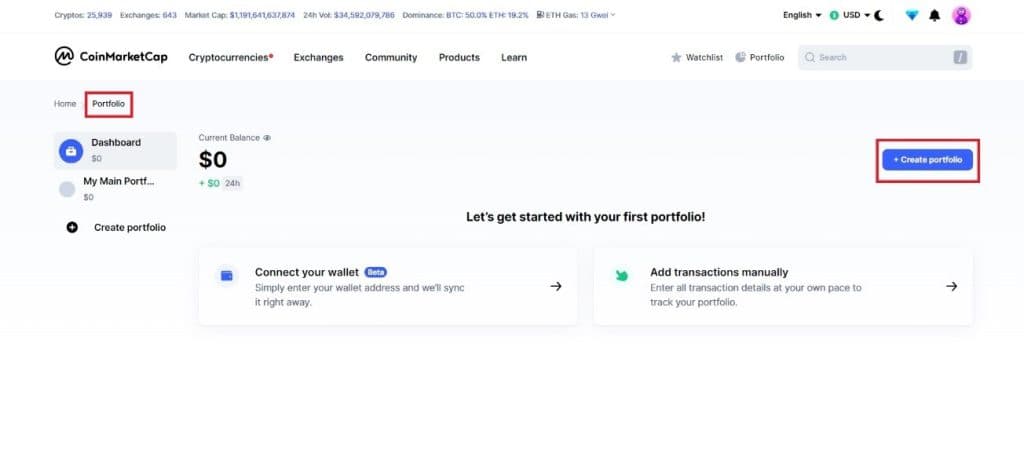1024x461 pixels.
Task: Toggle balance visibility eye icon
Action: pos(266,138)
